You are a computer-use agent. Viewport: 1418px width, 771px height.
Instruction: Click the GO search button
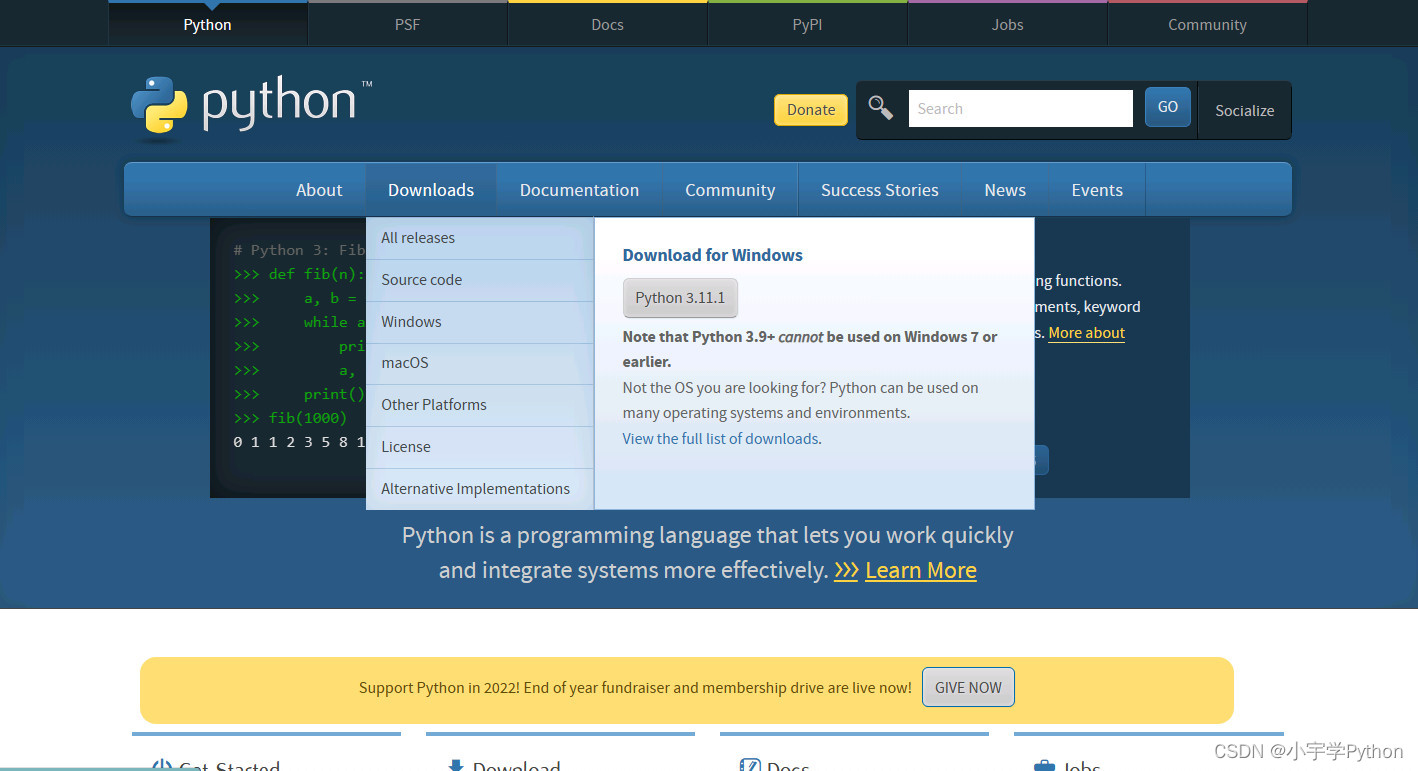(1168, 107)
